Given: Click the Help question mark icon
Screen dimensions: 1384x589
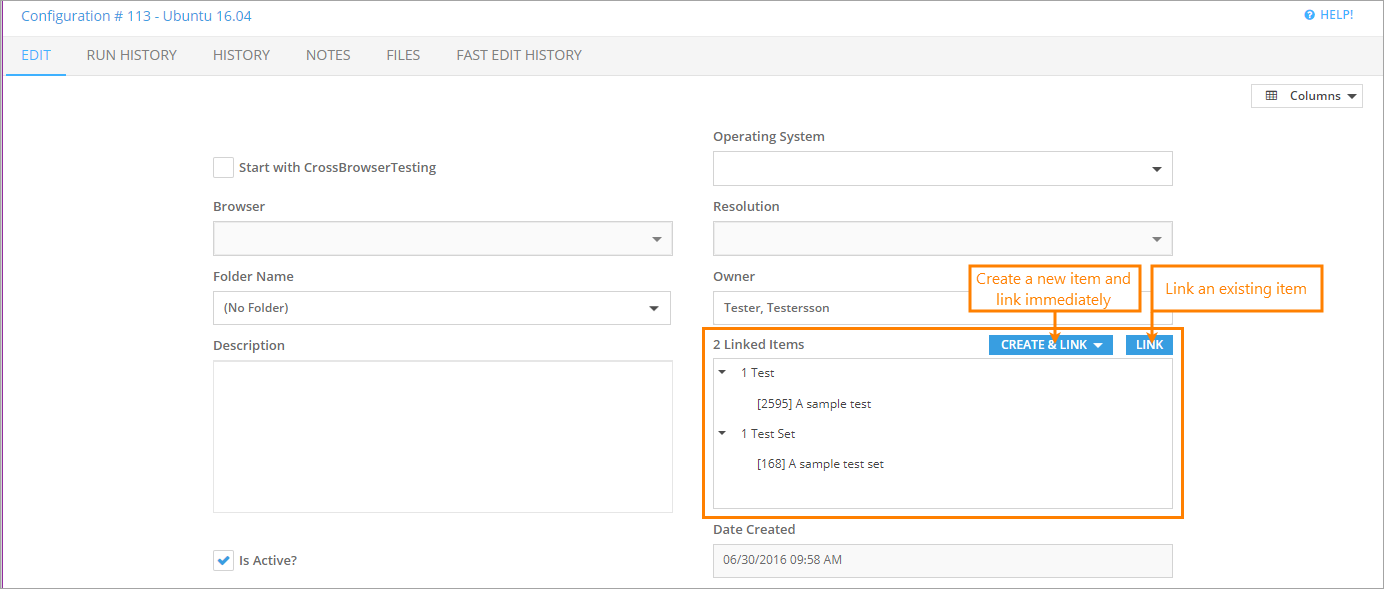Looking at the screenshot, I should (x=1309, y=15).
